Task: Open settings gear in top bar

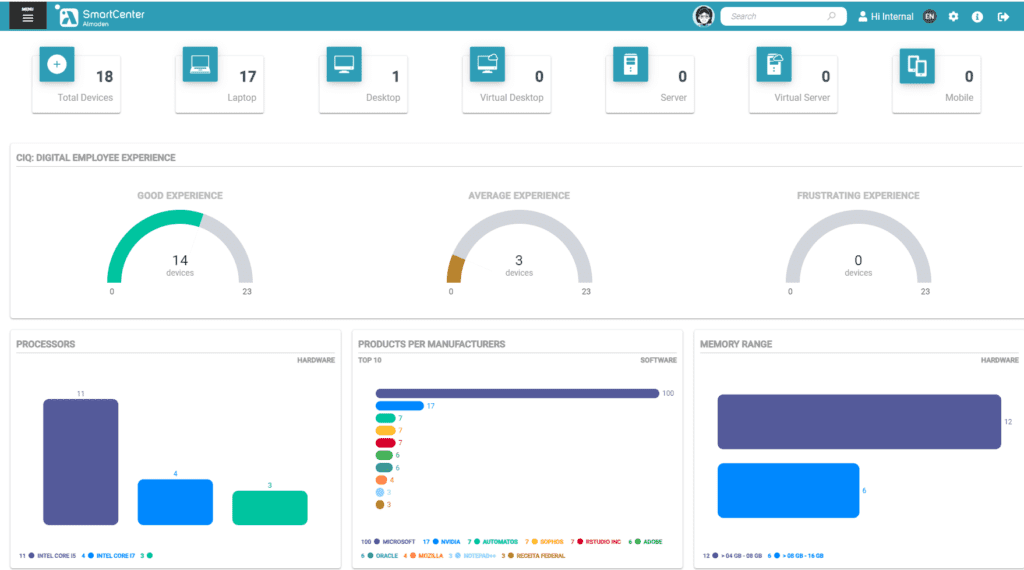Action: [953, 16]
